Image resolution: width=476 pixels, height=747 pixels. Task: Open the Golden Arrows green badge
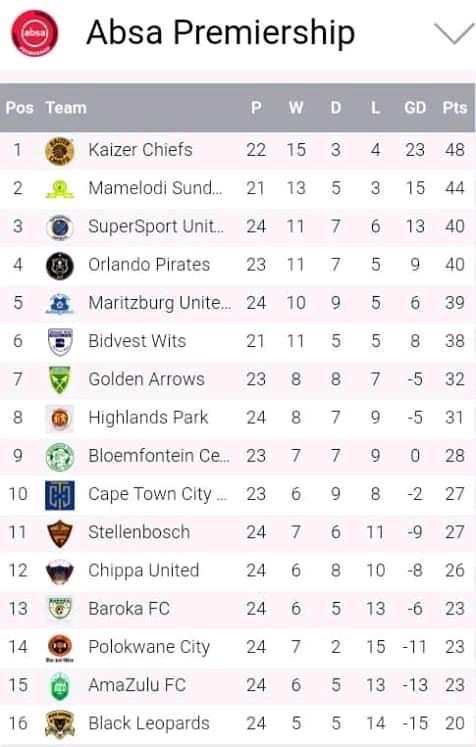click(60, 380)
